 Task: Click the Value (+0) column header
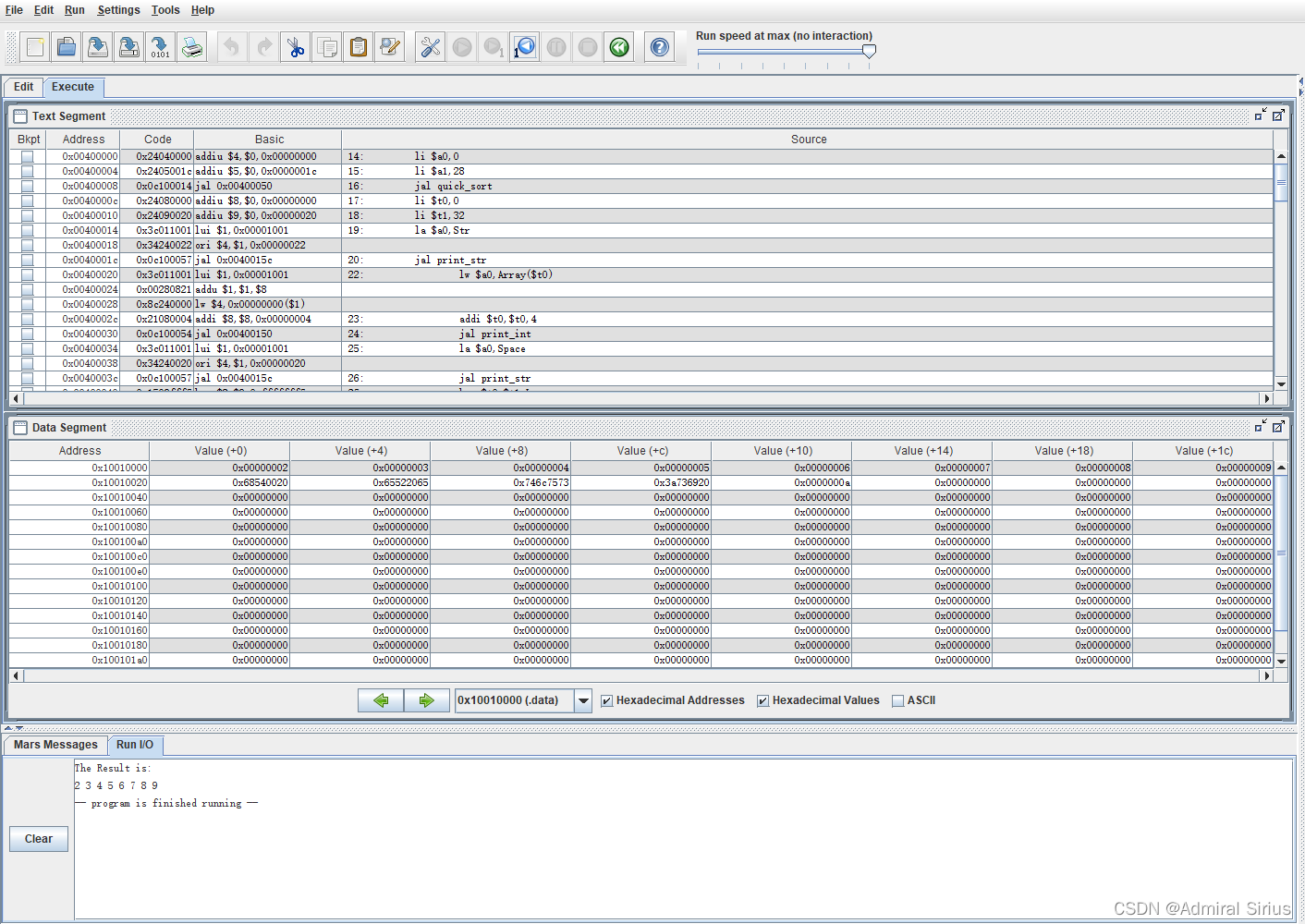(220, 451)
